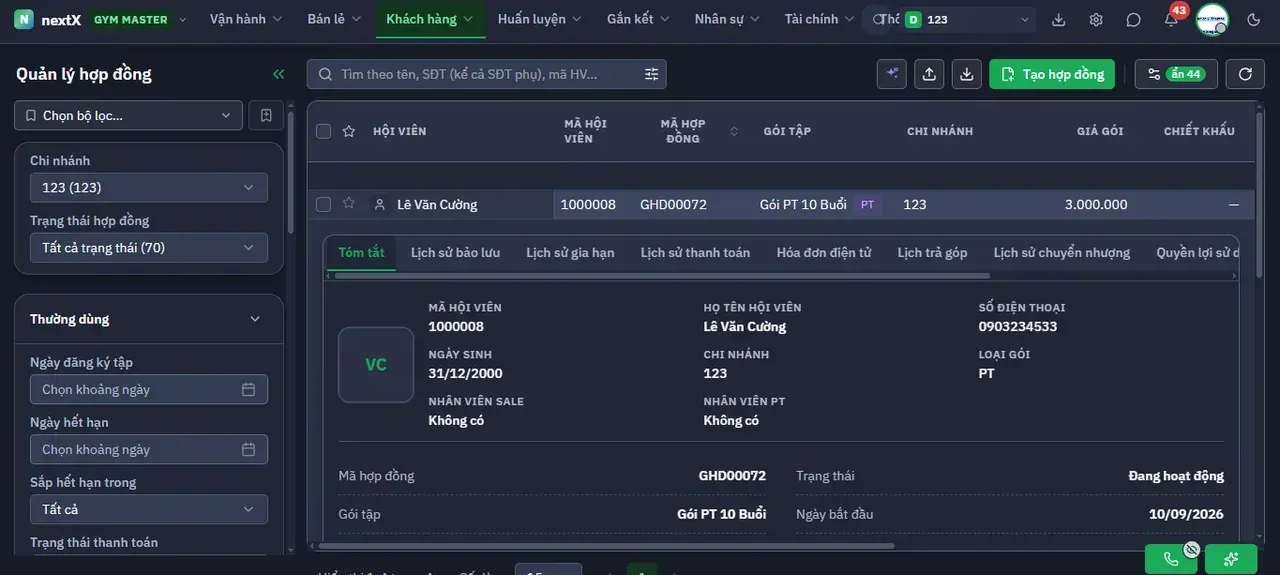
Task: Open Chi nhánh 123 (123) dropdown
Action: tap(149, 187)
